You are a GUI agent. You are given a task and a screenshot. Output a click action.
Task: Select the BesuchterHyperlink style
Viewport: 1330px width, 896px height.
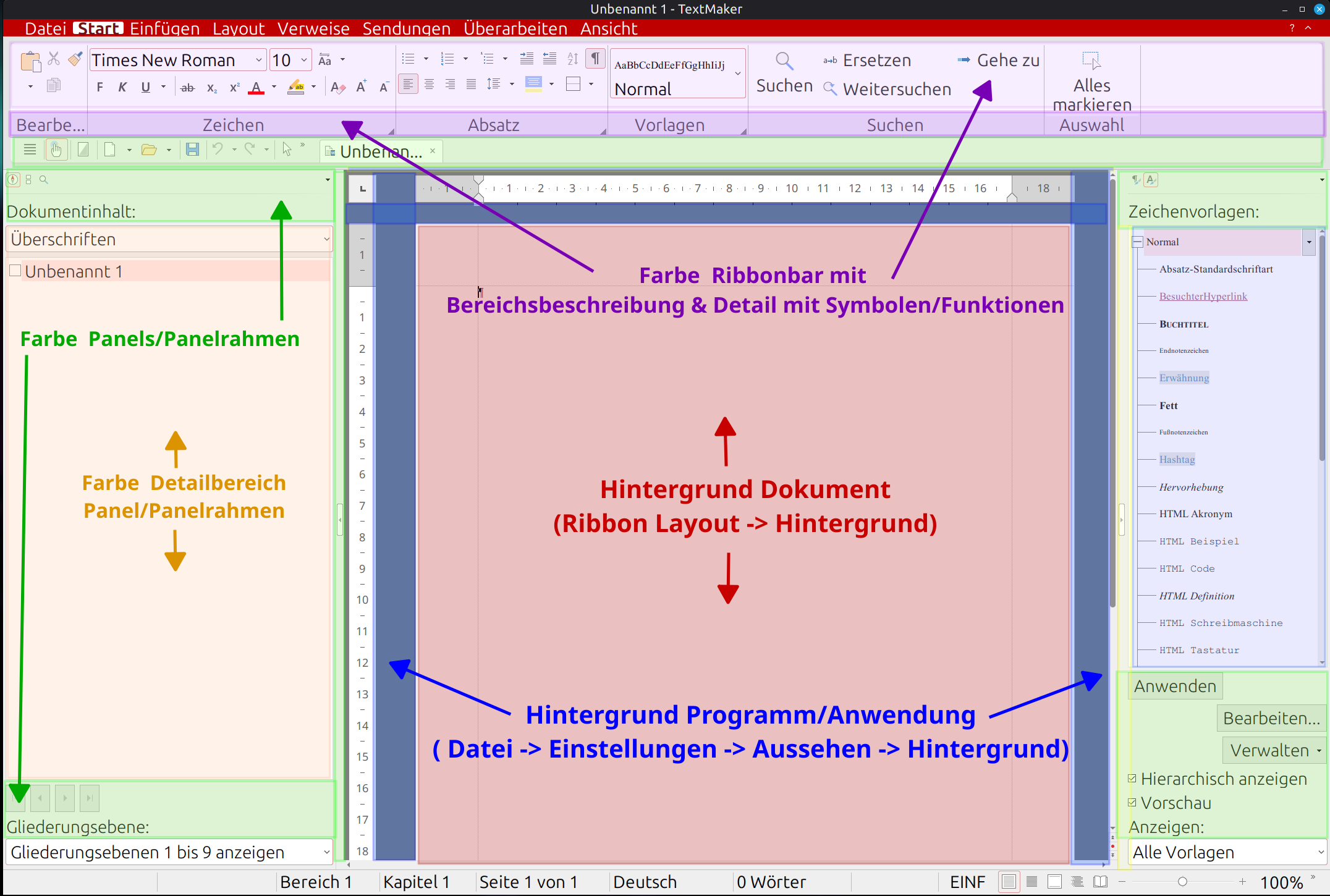1203,296
